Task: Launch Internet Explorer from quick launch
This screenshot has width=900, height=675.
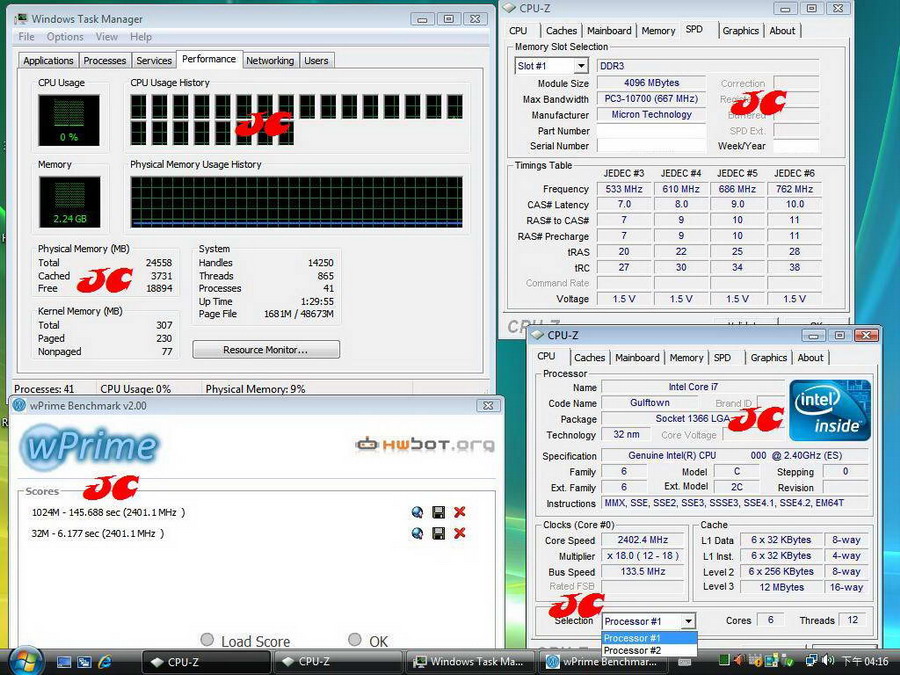Action: 105,662
